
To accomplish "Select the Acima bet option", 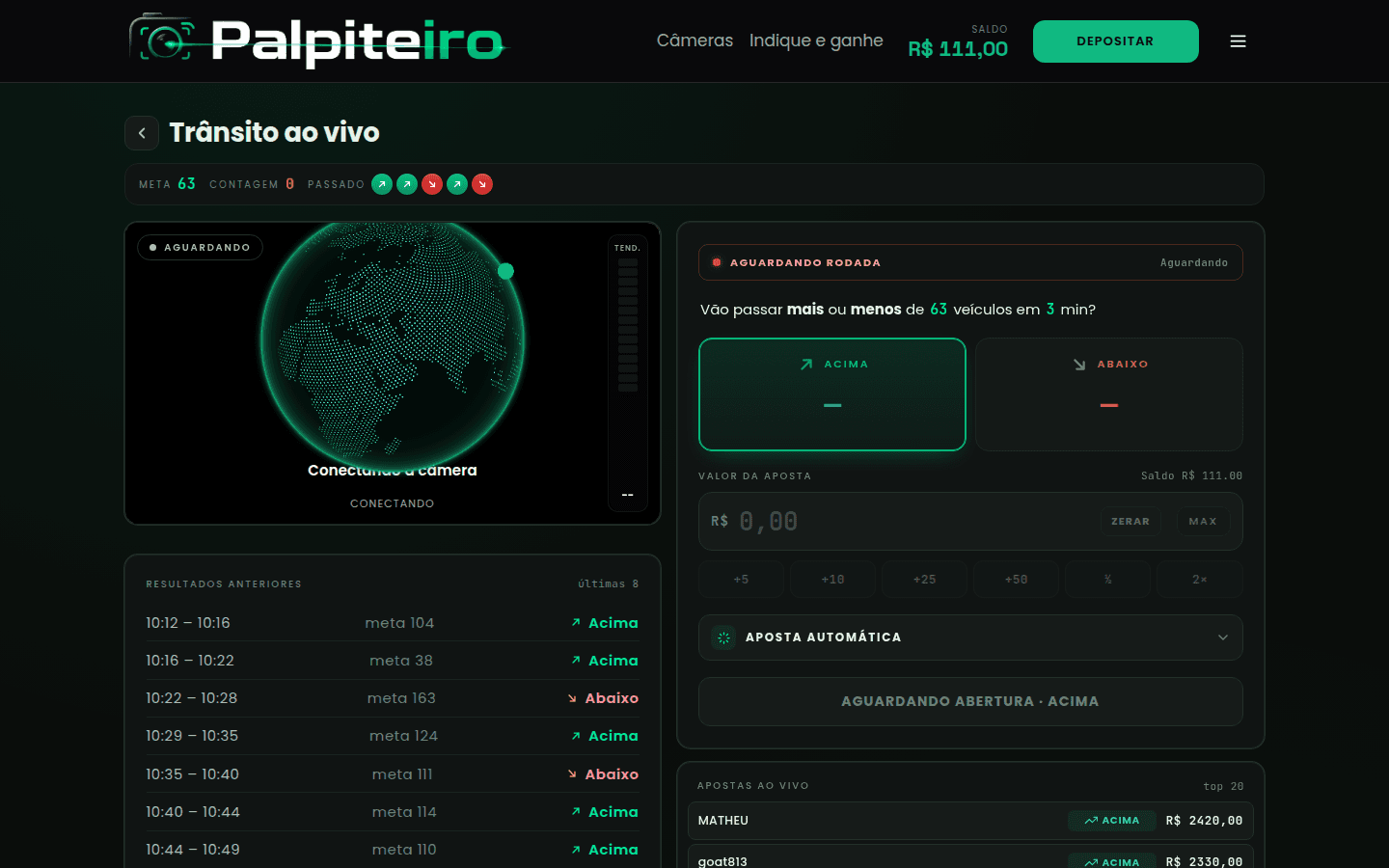I will (x=831, y=393).
